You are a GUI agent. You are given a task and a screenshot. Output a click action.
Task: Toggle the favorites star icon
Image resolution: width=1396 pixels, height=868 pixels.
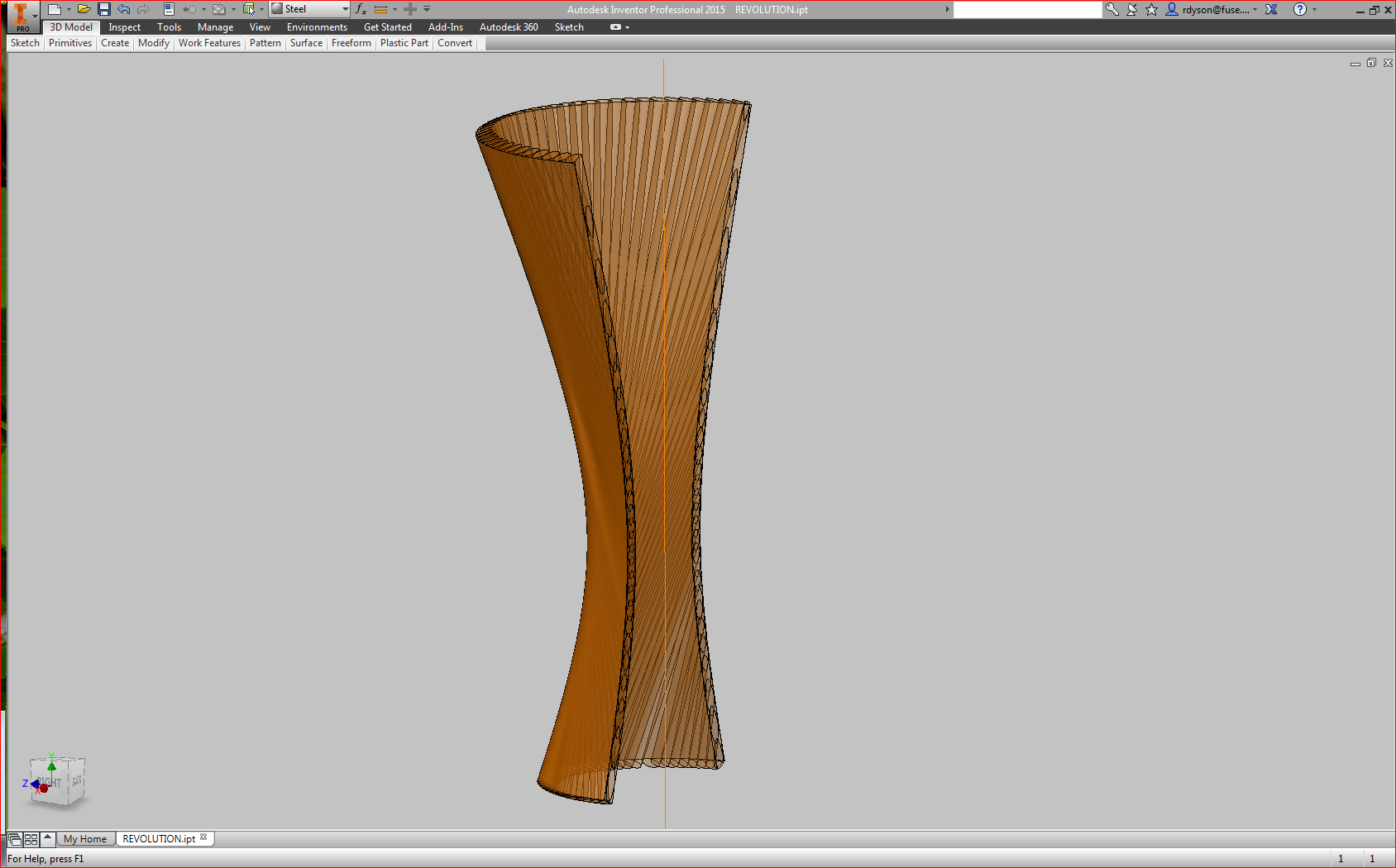coord(1150,9)
